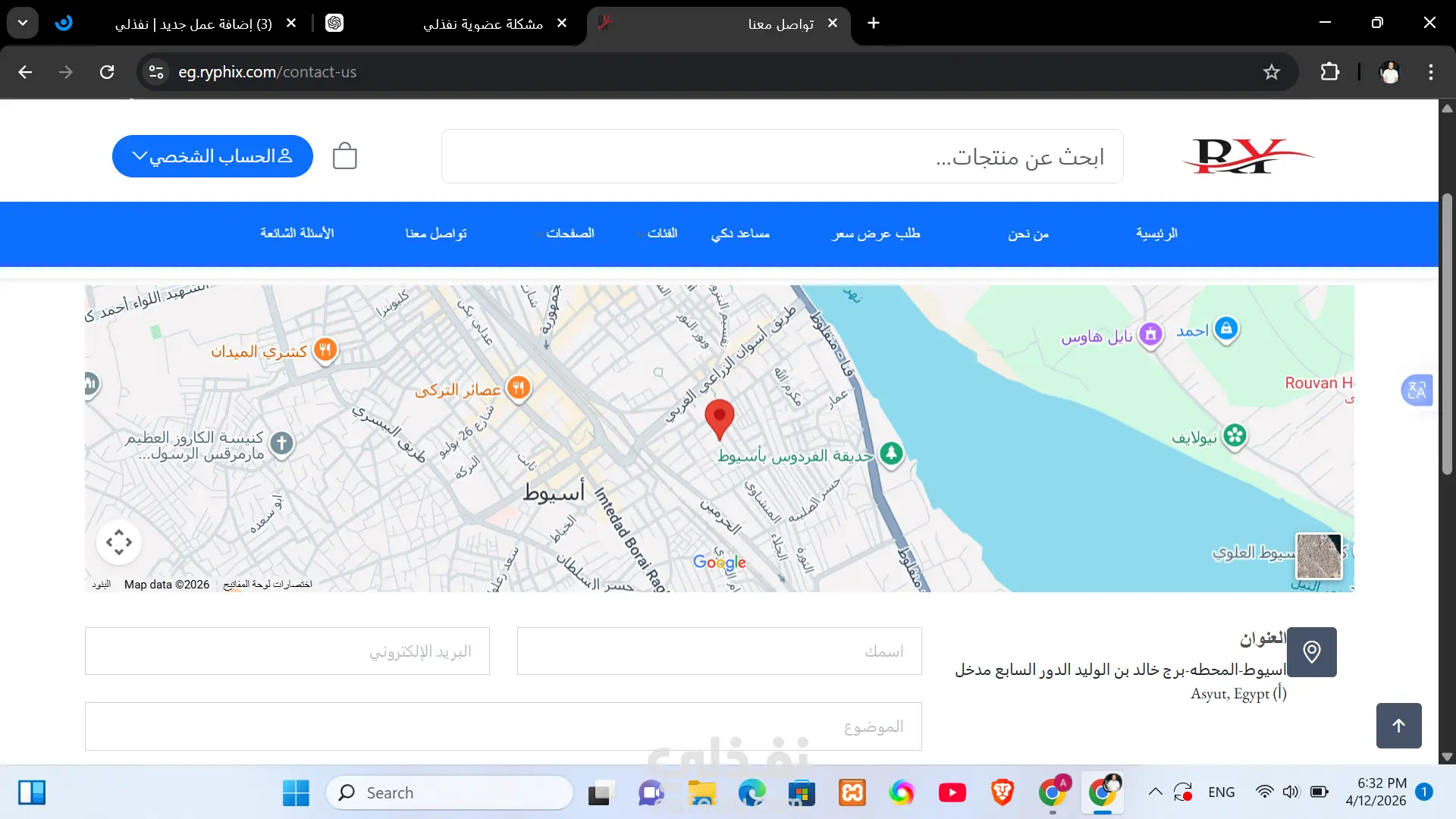Screen dimensions: 1456x819
Task: Click the shopping bag cart icon
Action: coord(345,156)
